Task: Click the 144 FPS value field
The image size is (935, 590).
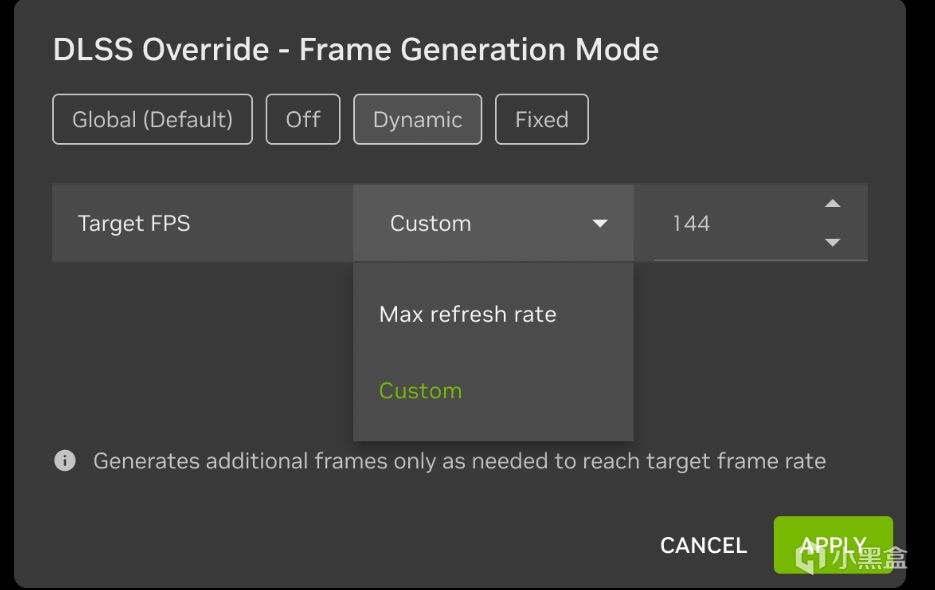Action: [730, 224]
